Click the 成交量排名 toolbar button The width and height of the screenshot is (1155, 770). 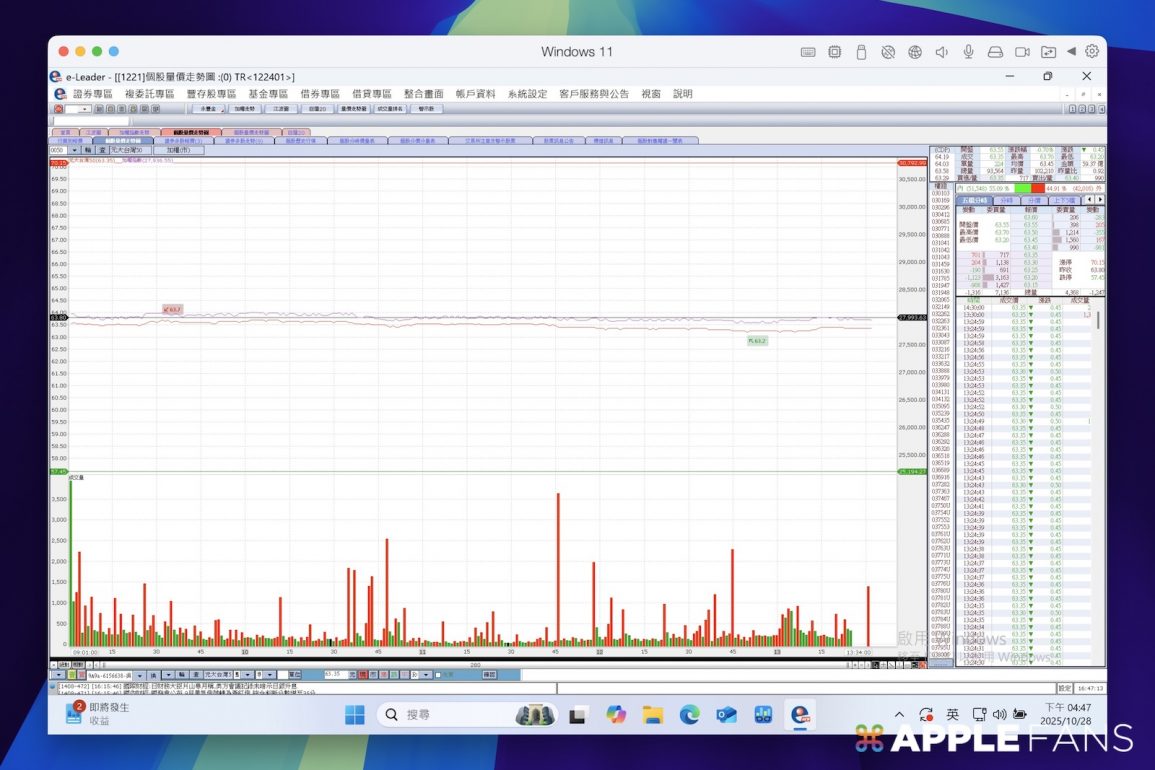(x=391, y=109)
